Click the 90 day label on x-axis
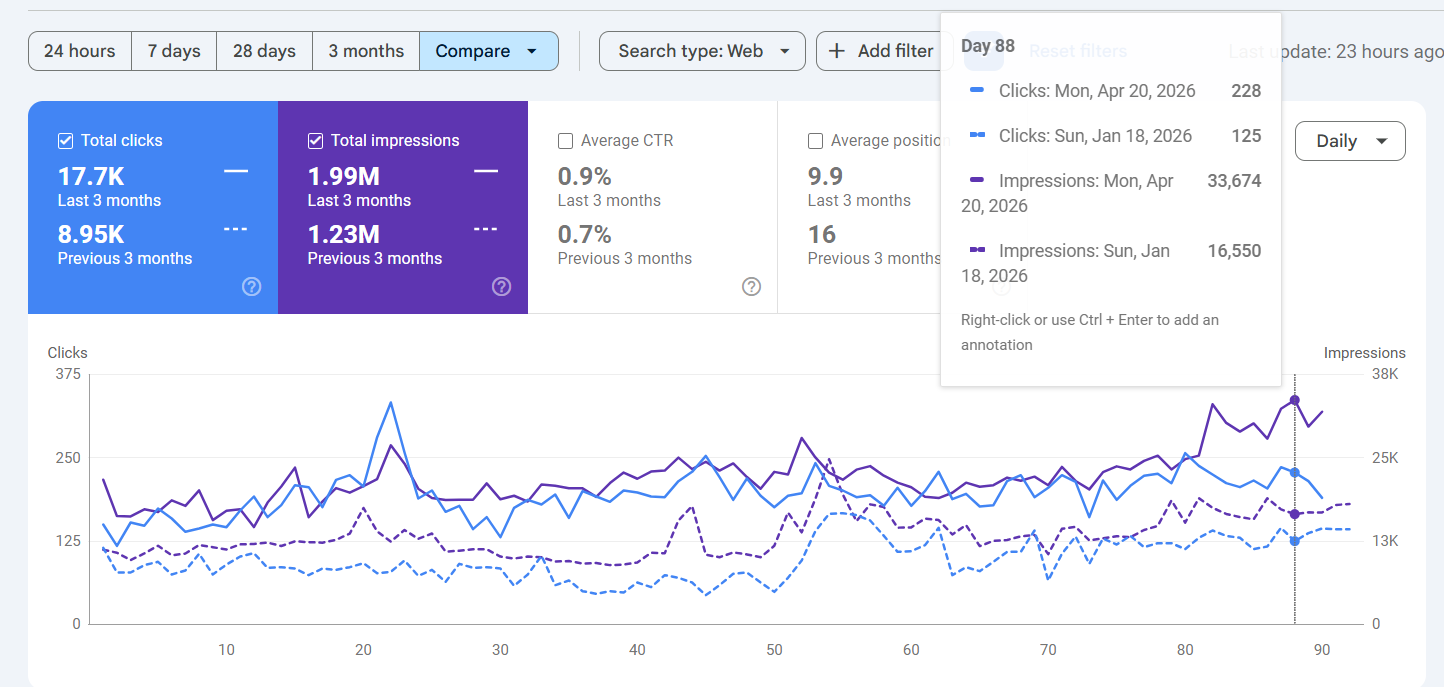This screenshot has width=1444, height=687. pos(1322,650)
